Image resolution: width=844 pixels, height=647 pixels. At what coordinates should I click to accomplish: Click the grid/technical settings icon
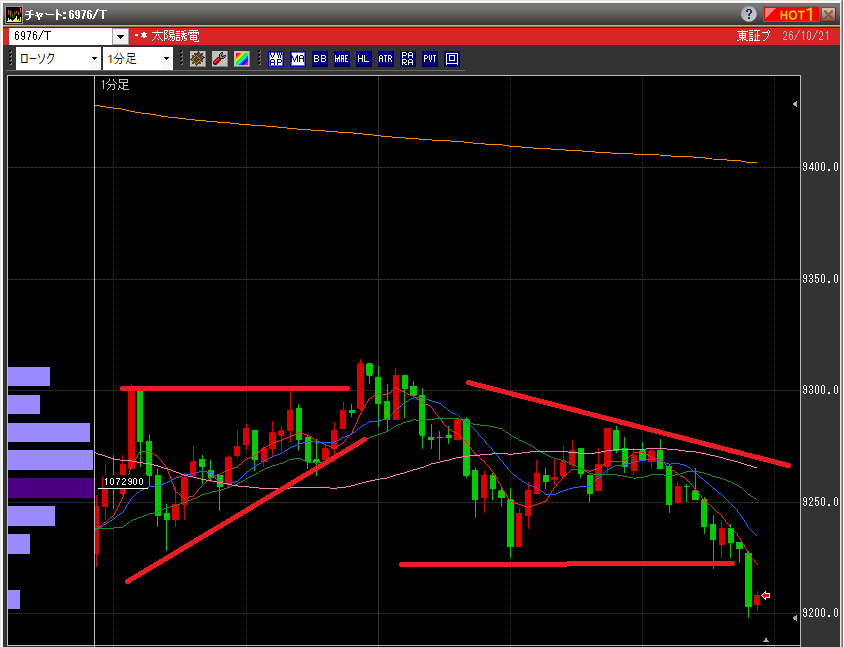[x=198, y=59]
